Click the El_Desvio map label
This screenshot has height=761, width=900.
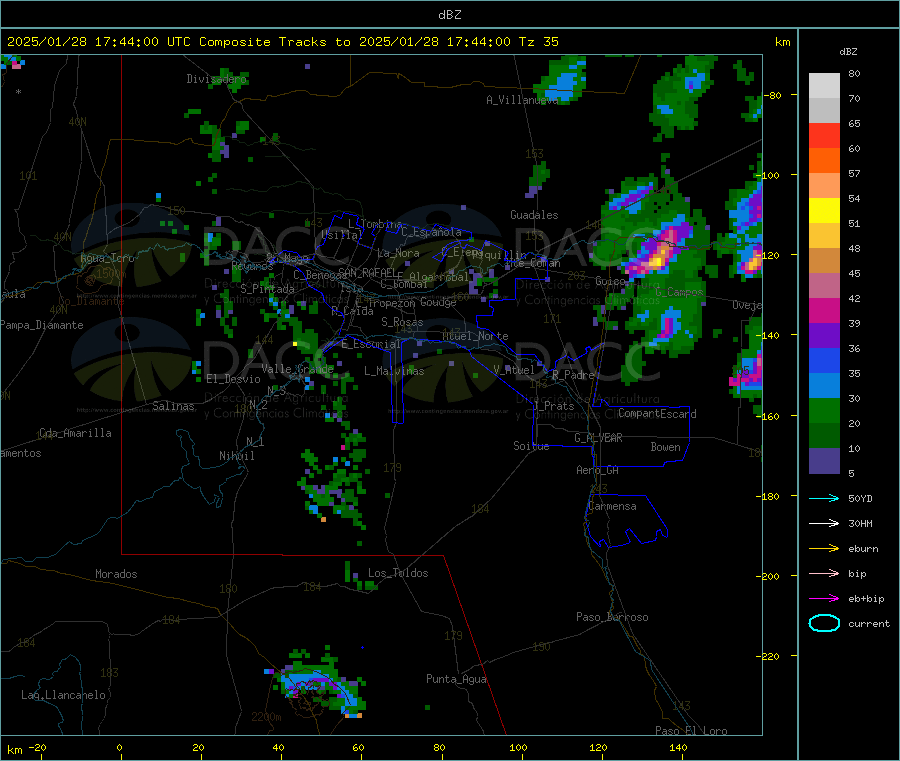233,379
